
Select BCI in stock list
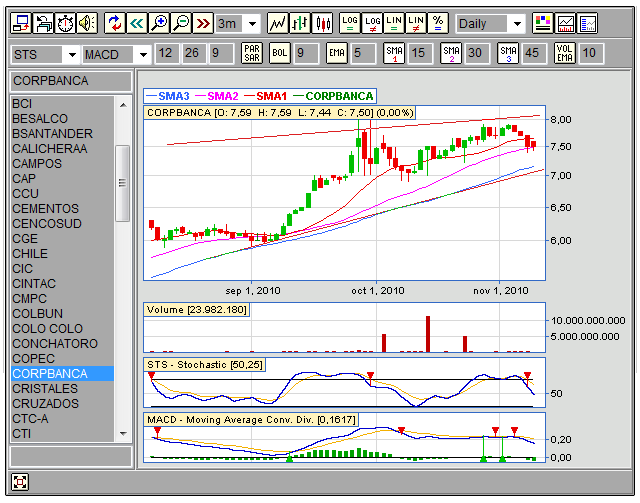pyautogui.click(x=62, y=104)
